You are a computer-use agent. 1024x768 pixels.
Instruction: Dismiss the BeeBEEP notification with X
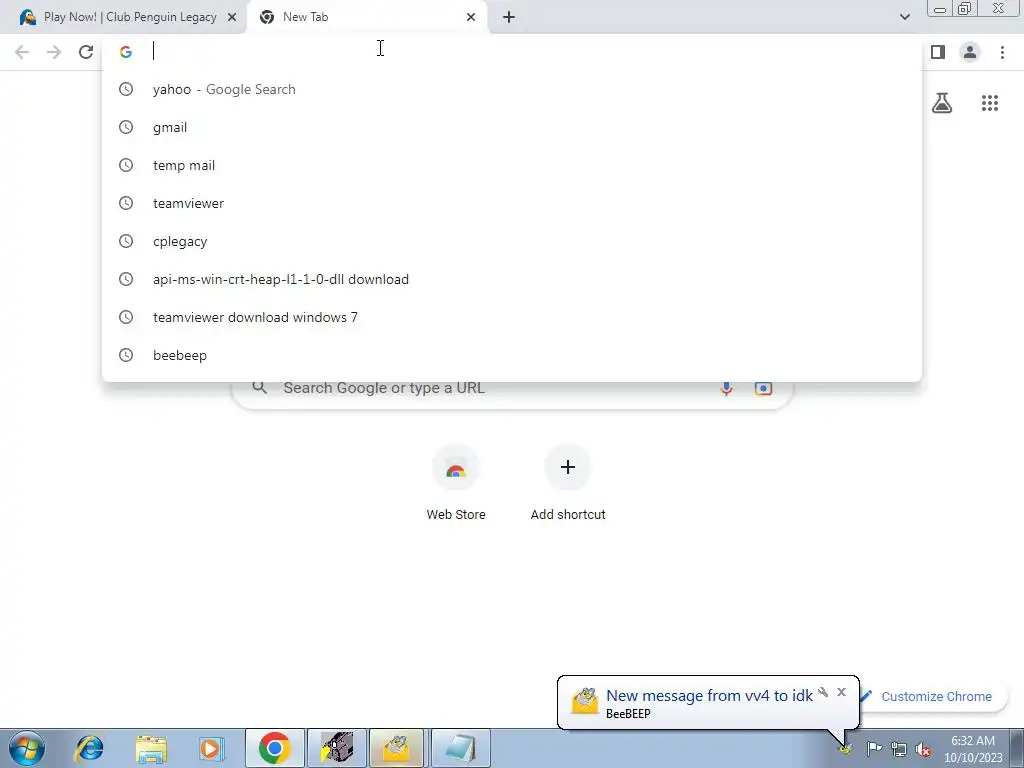tap(841, 692)
